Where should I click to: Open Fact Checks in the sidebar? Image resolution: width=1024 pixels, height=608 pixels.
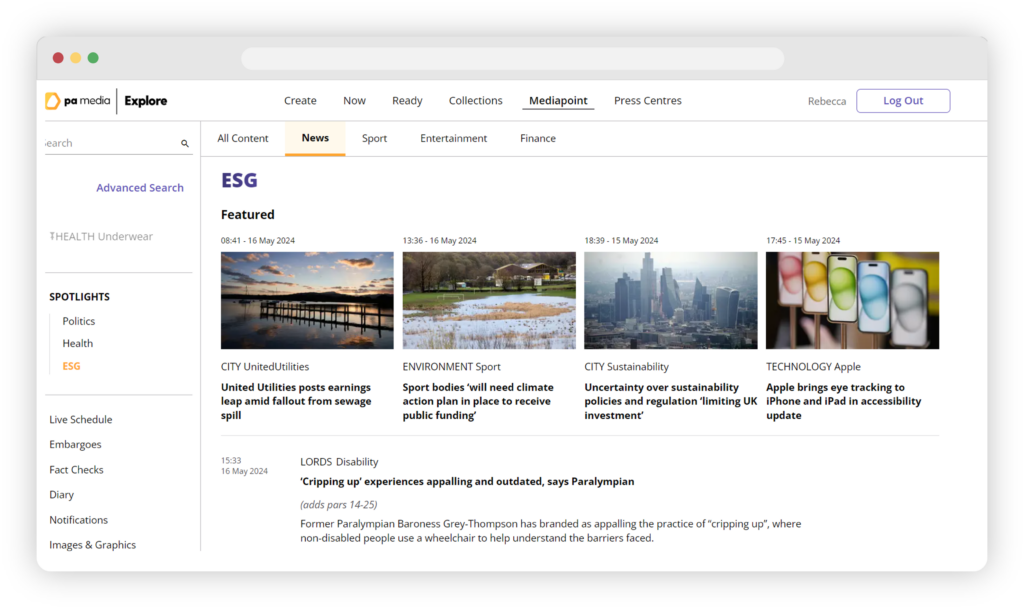[76, 470]
